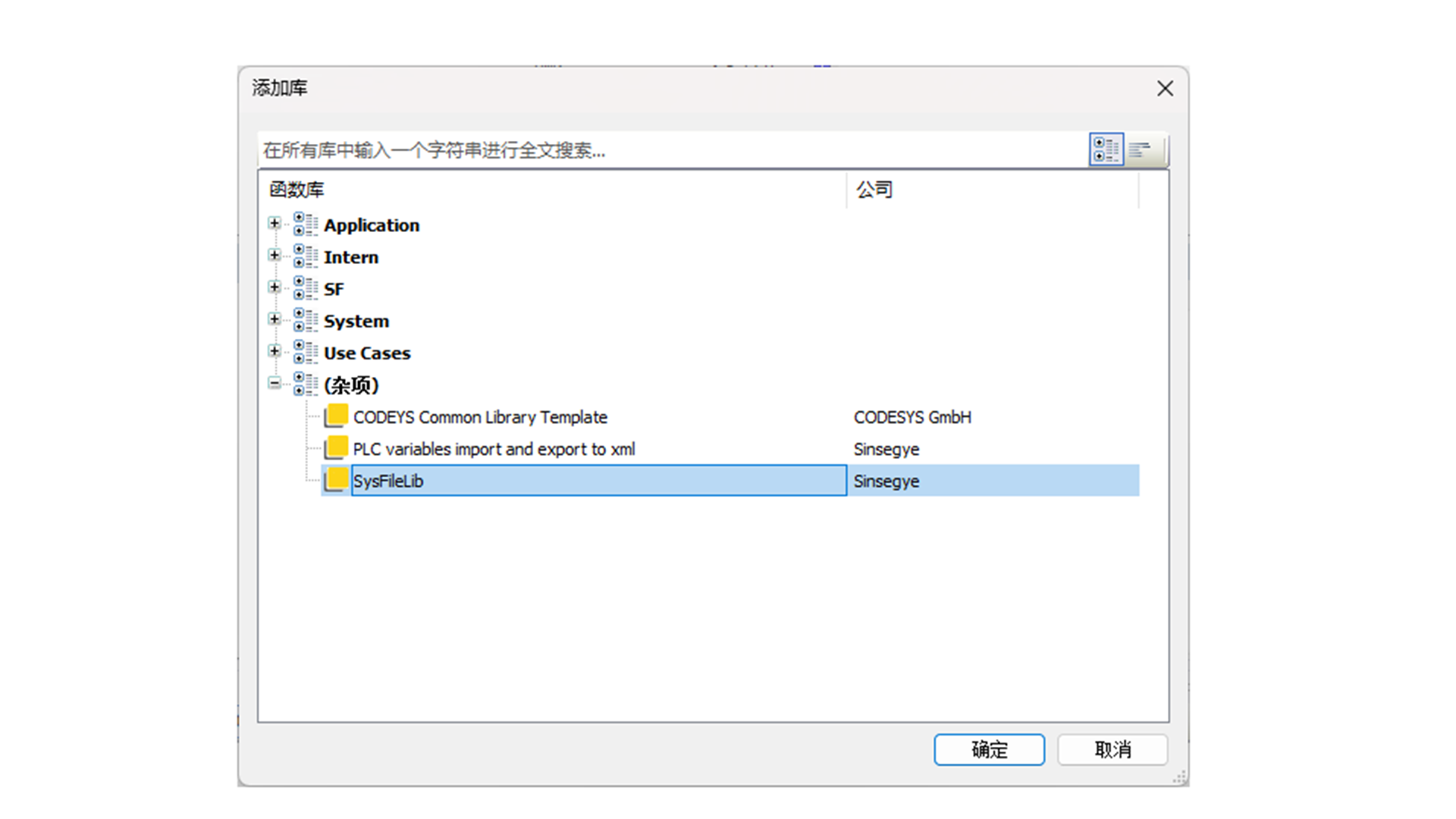1456x819 pixels.
Task: Click the SF category icon
Action: (x=306, y=288)
